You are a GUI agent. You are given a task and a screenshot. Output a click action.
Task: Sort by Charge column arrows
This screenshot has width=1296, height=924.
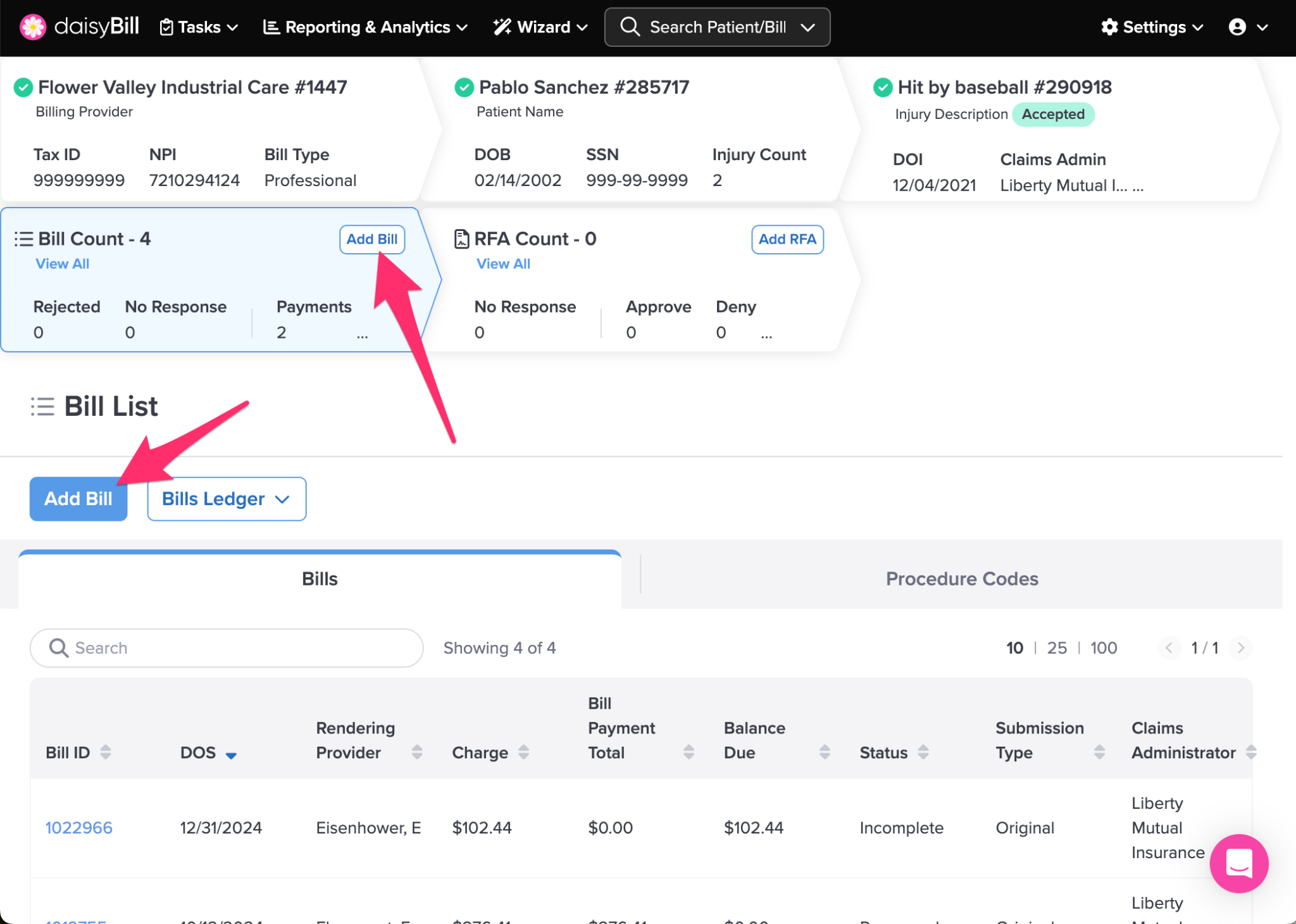[x=523, y=752]
